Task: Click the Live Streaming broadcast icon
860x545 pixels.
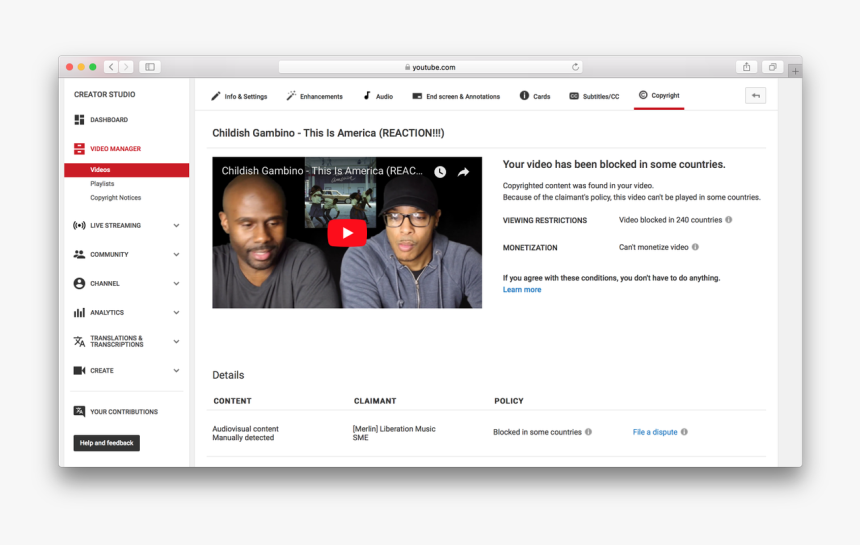Action: coord(79,225)
